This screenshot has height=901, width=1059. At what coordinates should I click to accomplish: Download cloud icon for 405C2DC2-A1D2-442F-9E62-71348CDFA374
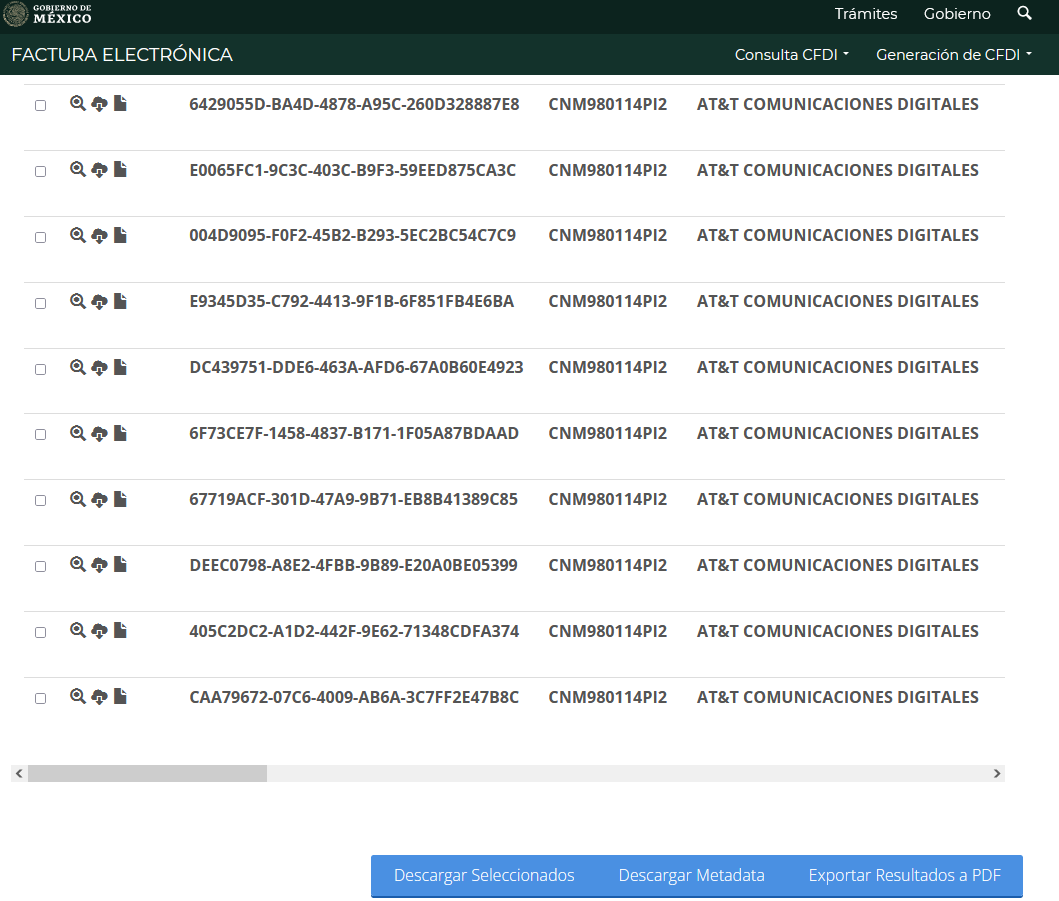coord(99,631)
